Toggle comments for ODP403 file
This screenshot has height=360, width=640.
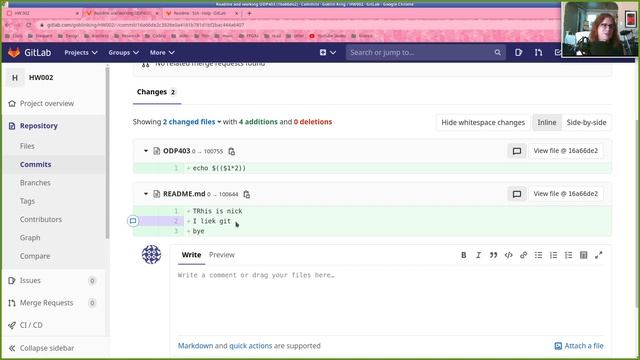(x=517, y=151)
